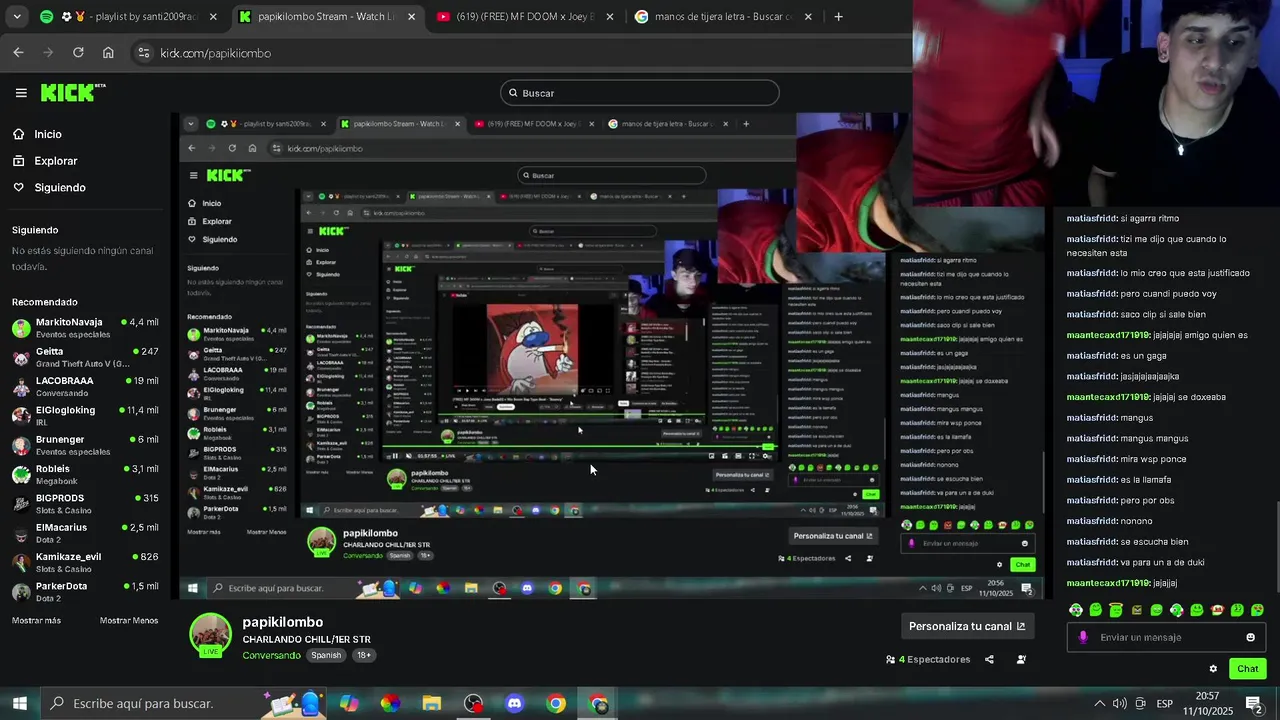This screenshot has height=720, width=1280.
Task: Pick the red-hat emote in quick emotes
Action: (x=1217, y=610)
